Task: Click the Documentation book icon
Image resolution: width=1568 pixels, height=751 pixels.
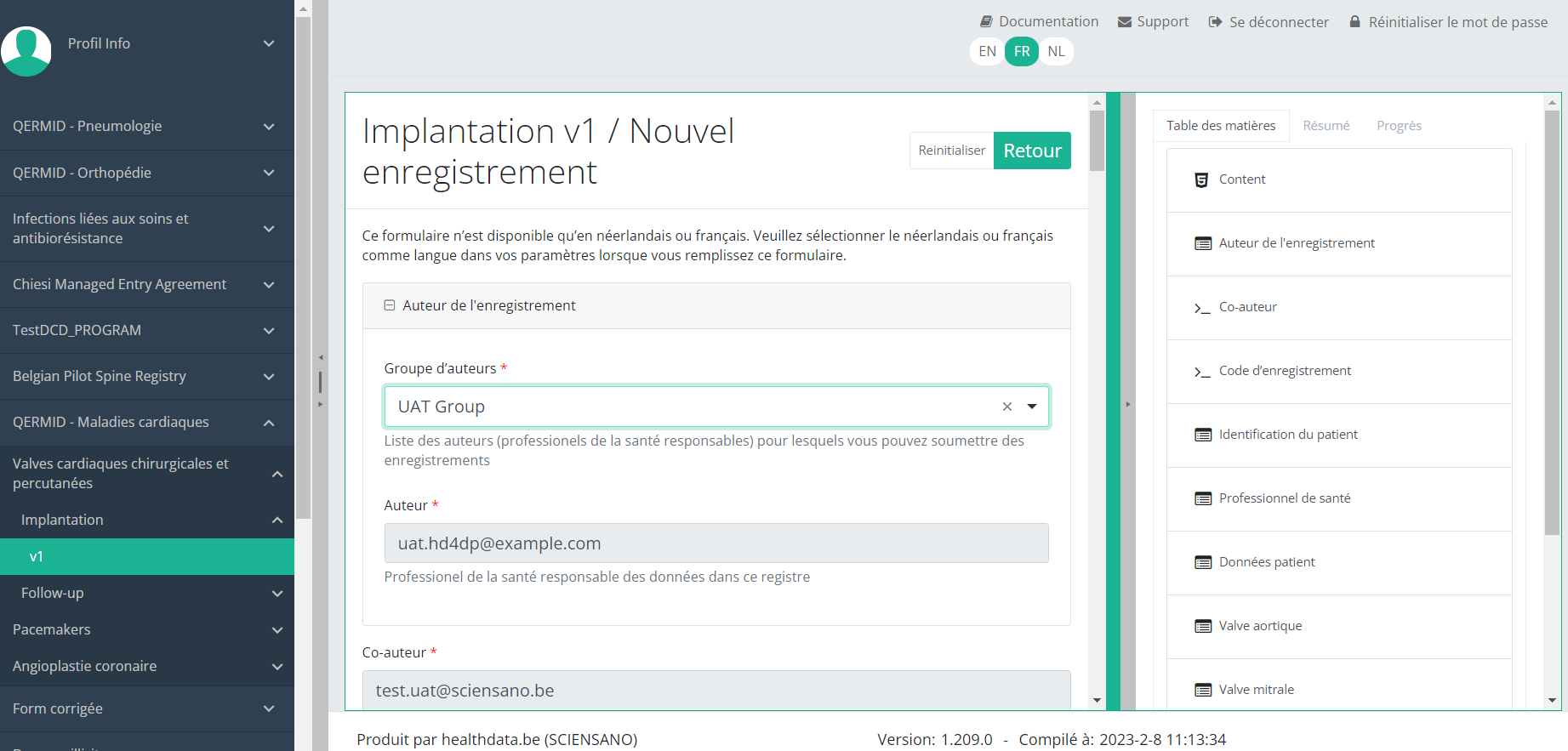Action: coord(986,22)
